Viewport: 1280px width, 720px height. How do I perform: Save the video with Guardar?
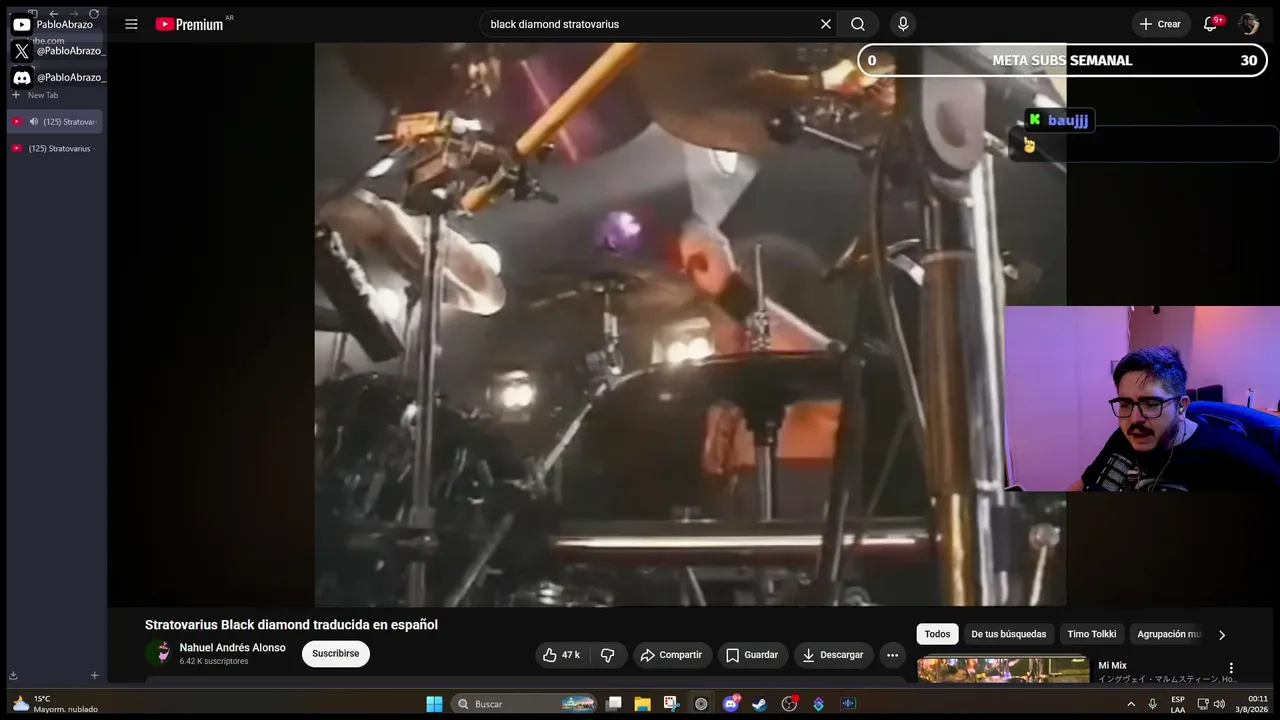(x=752, y=655)
